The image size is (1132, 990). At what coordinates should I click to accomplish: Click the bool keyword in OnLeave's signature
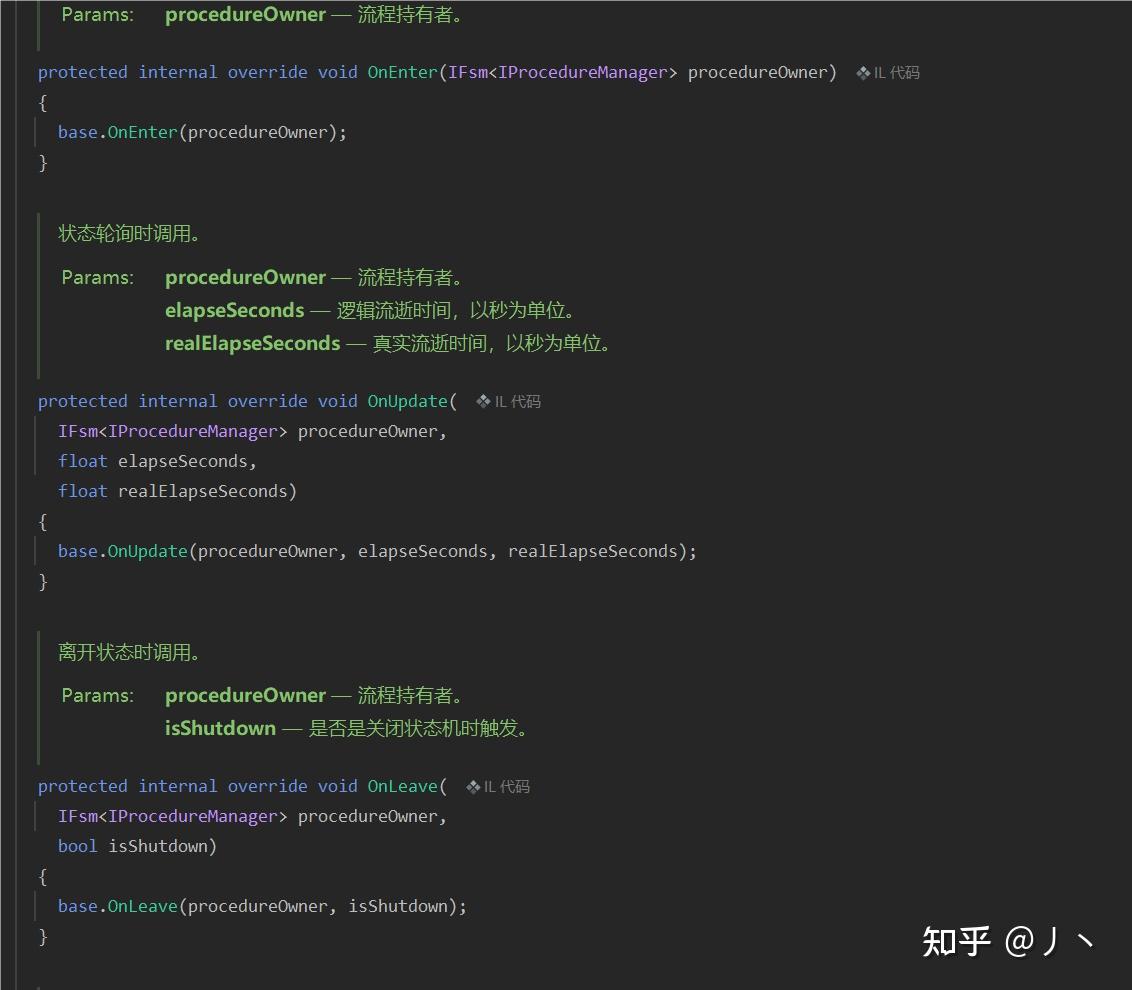point(77,846)
